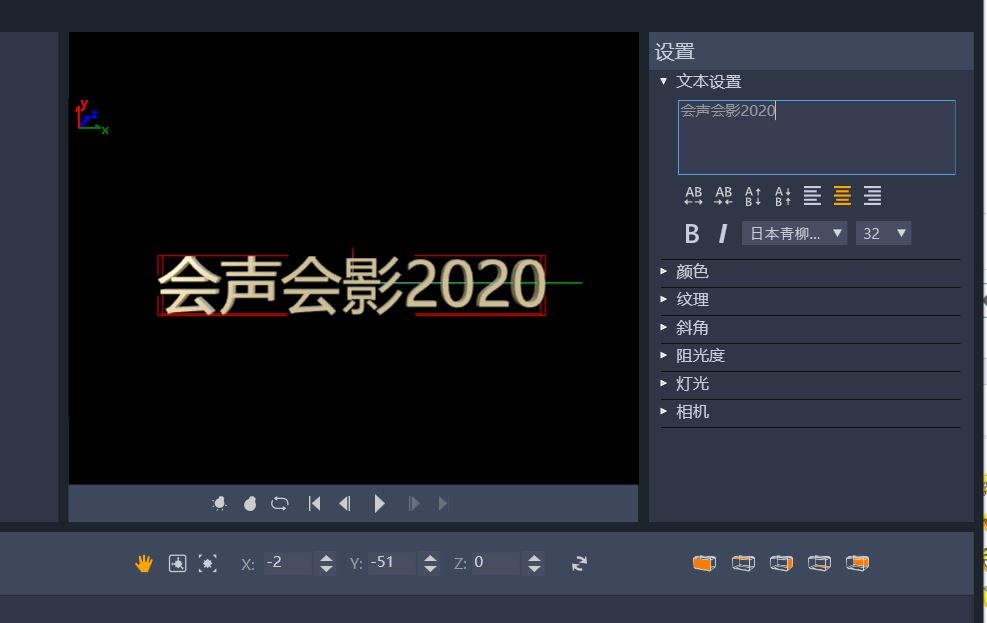Select the resize tool with corner brackets

(208, 563)
